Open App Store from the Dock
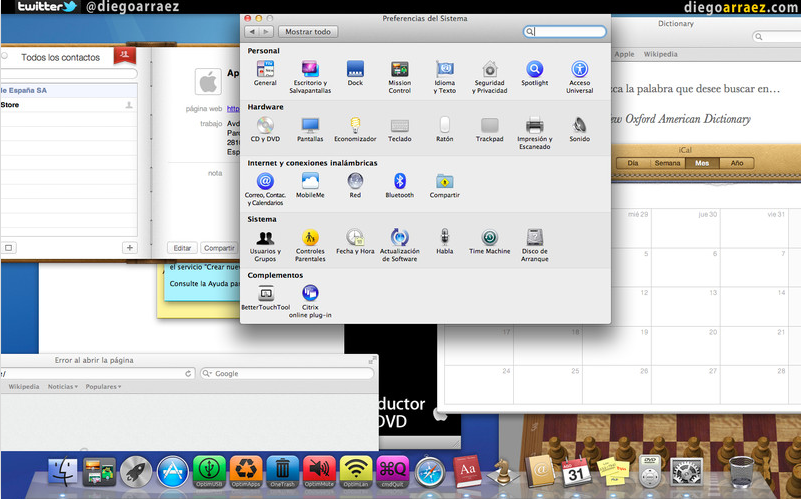Screen dimensions: 801x499 (x=173, y=472)
